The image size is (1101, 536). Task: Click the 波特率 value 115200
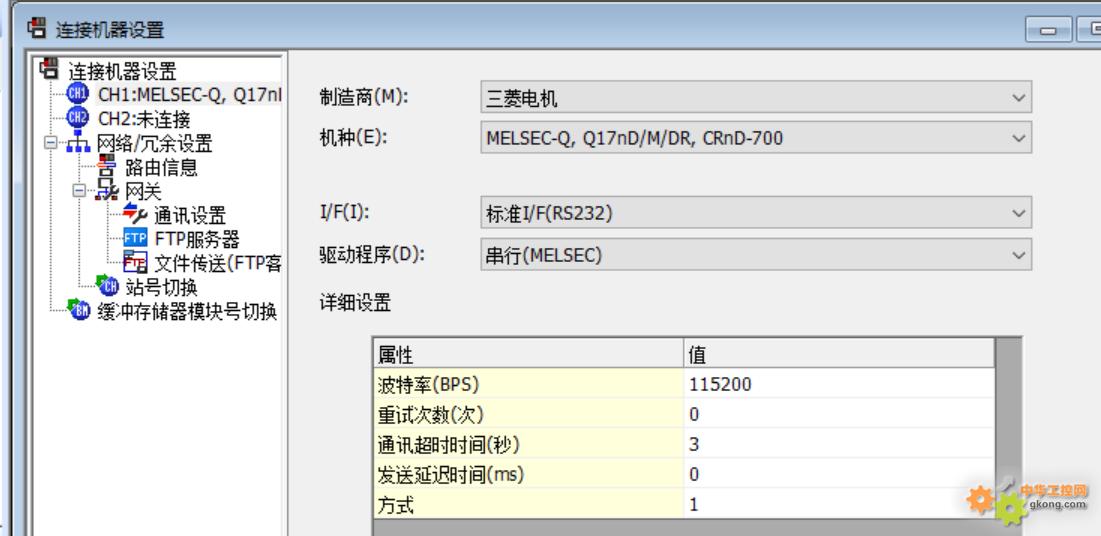click(839, 384)
